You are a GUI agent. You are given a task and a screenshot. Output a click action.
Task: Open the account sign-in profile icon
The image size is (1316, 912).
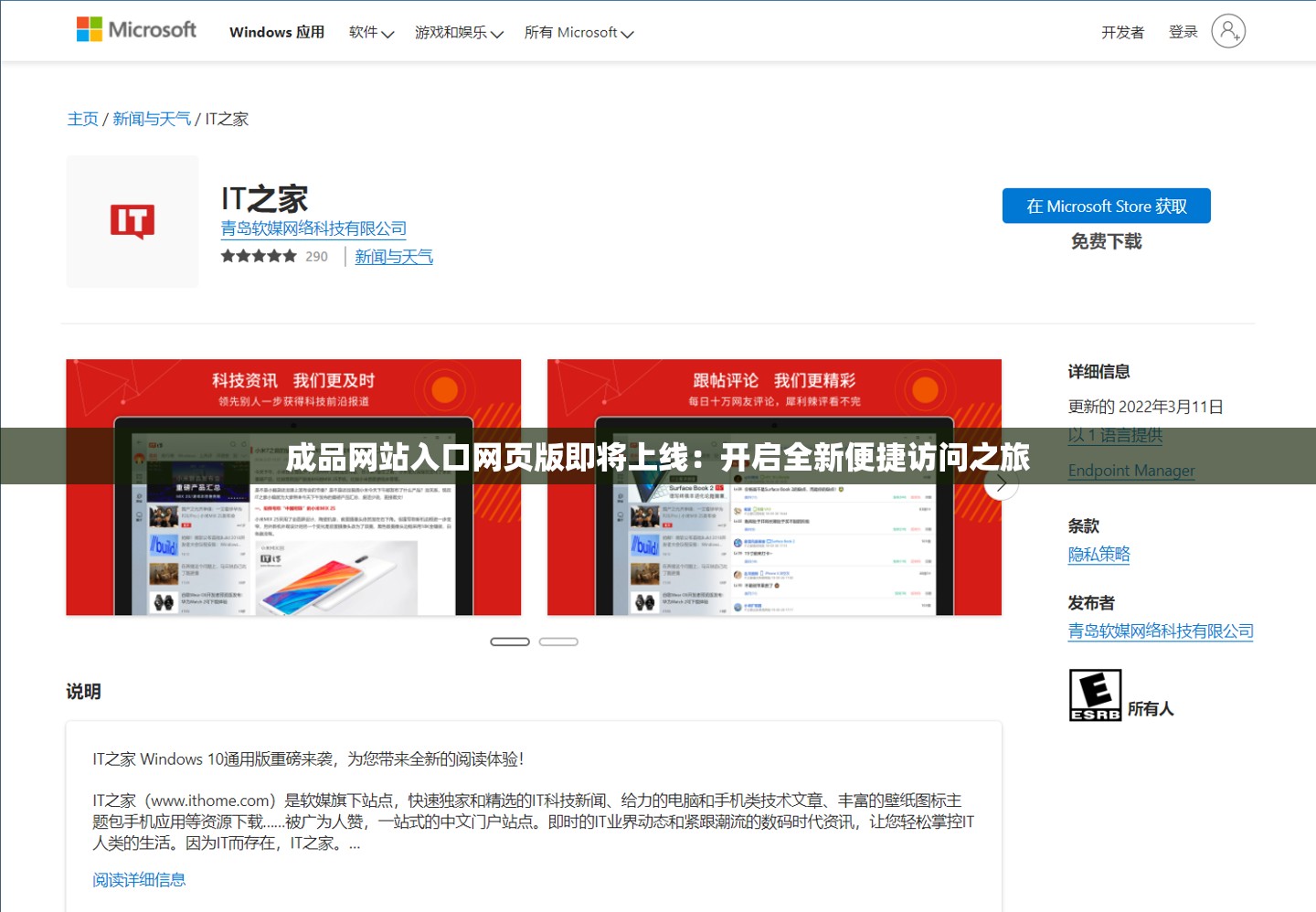pyautogui.click(x=1228, y=30)
